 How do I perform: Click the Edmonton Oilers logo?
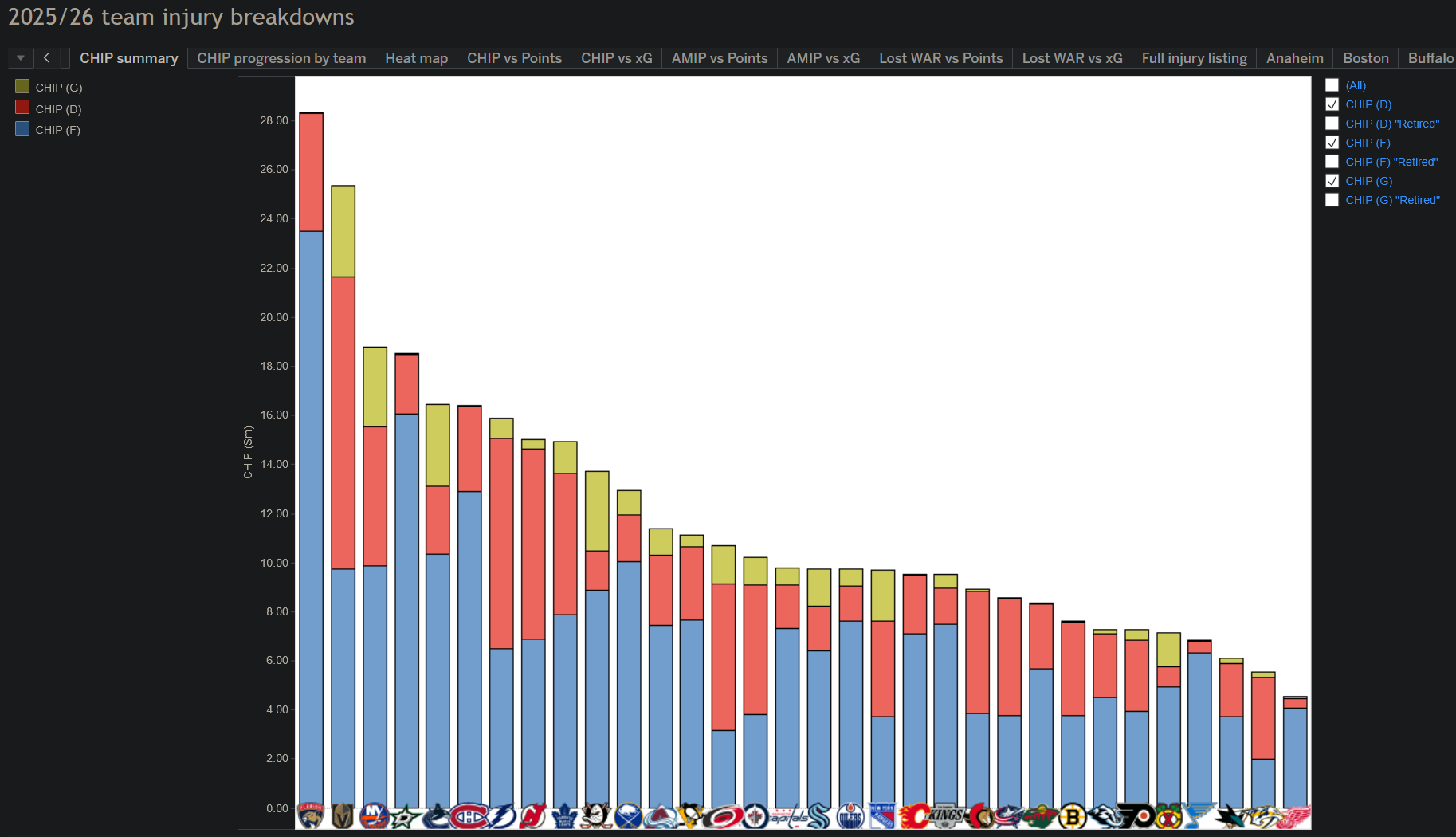click(850, 816)
